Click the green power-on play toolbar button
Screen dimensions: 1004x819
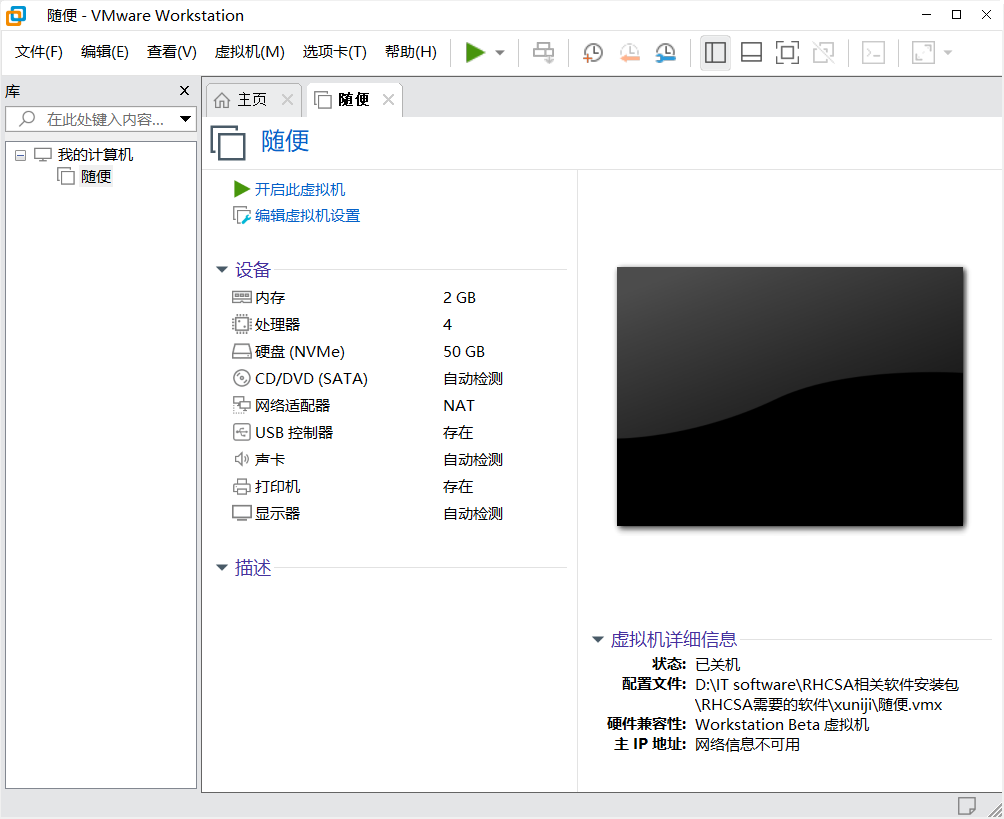474,53
